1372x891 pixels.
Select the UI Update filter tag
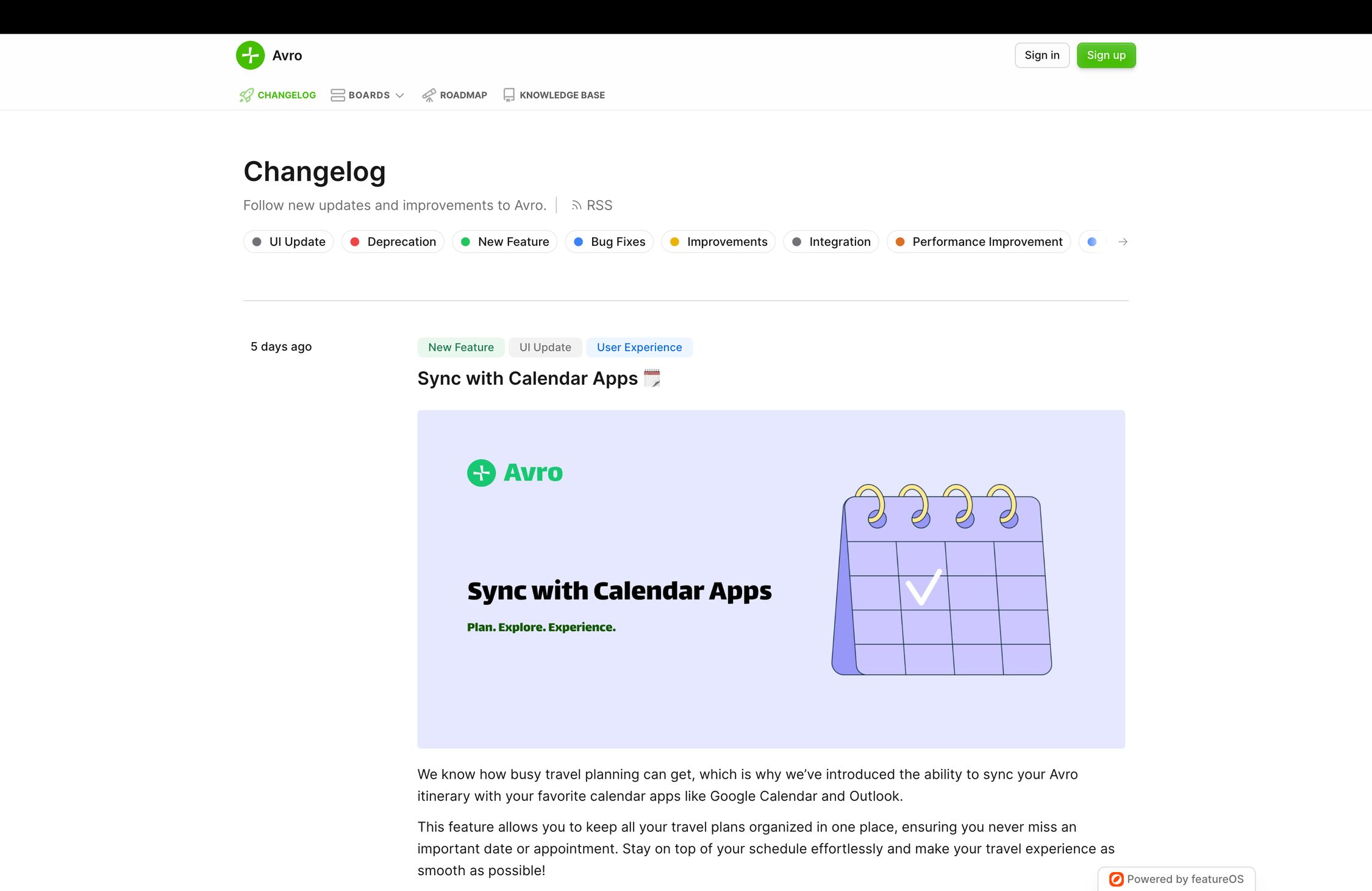[289, 242]
